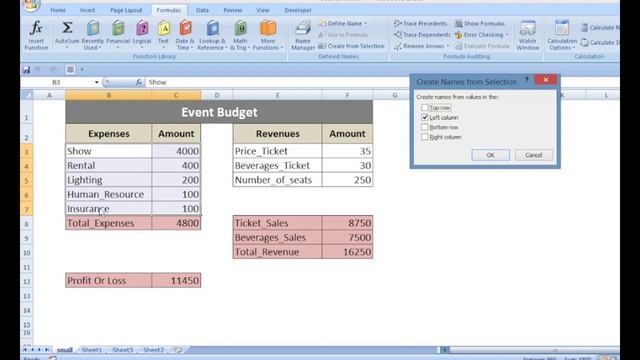Screen dimensions: 640x360
Task: Click the Save icon in quick access toolbar
Action: pos(27,70)
